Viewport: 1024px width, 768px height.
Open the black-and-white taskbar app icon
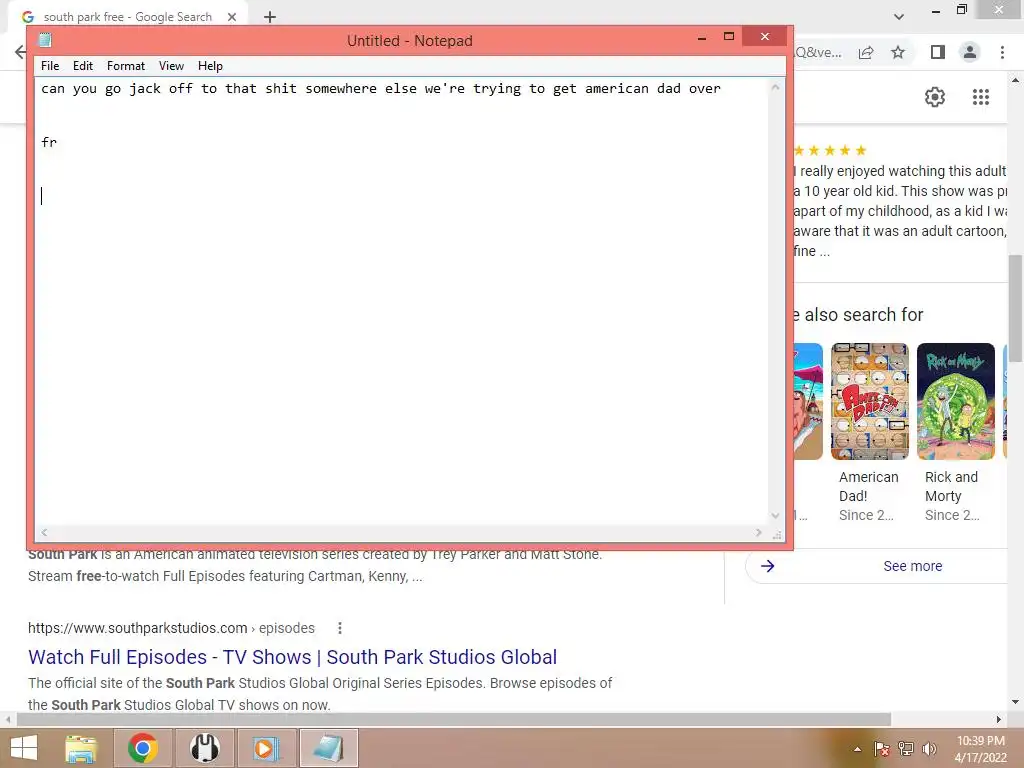pos(204,748)
